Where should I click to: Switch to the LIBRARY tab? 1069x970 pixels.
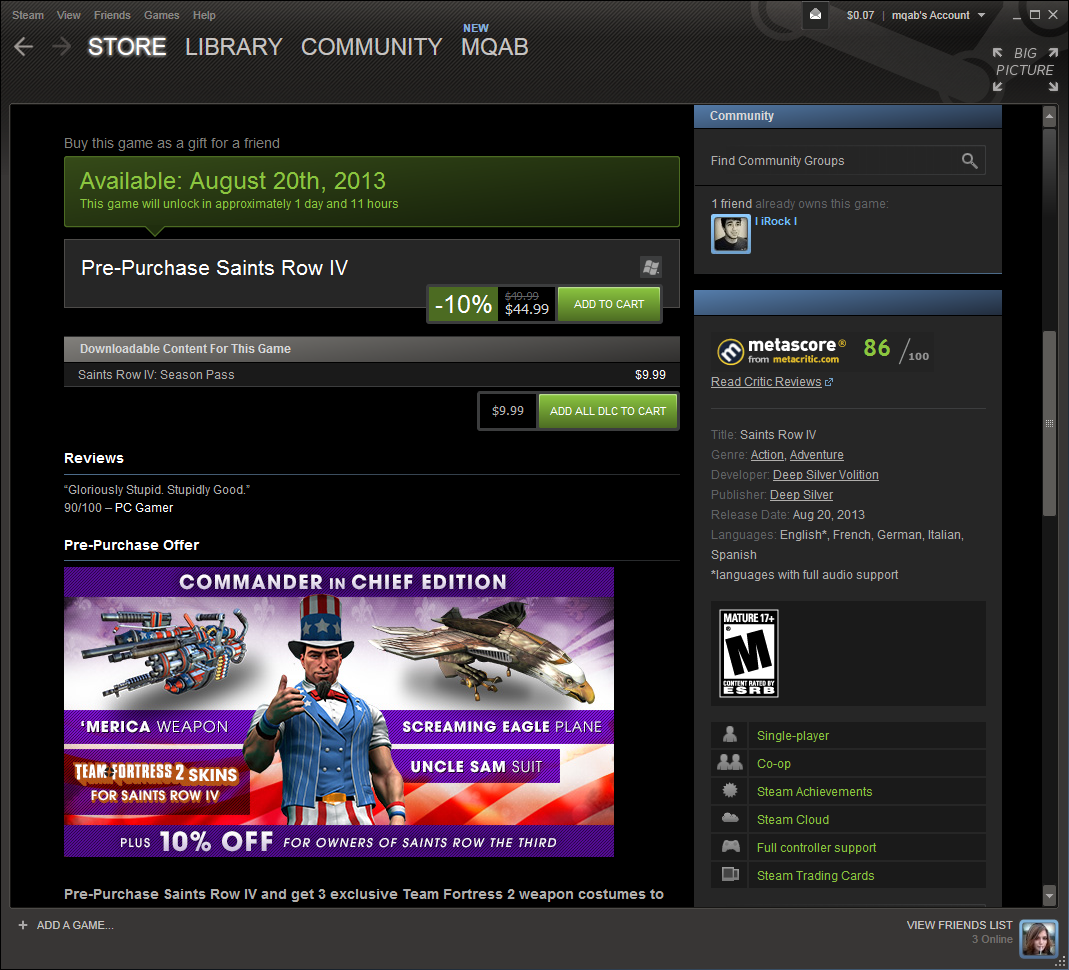tap(233, 47)
